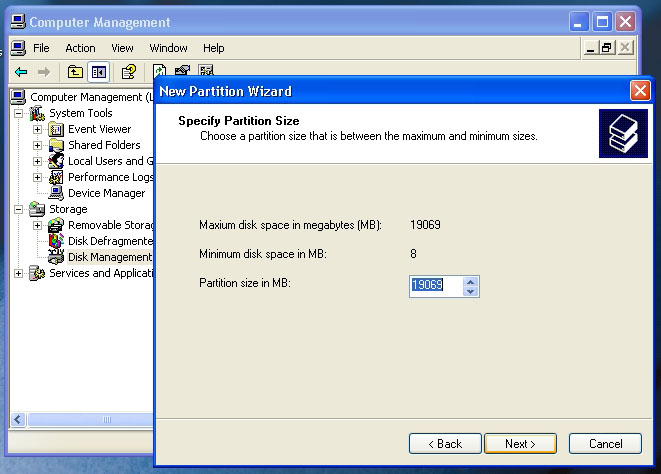Screen dimensions: 661x474
Task: Click the Next button in the wizard
Action: tap(520, 443)
